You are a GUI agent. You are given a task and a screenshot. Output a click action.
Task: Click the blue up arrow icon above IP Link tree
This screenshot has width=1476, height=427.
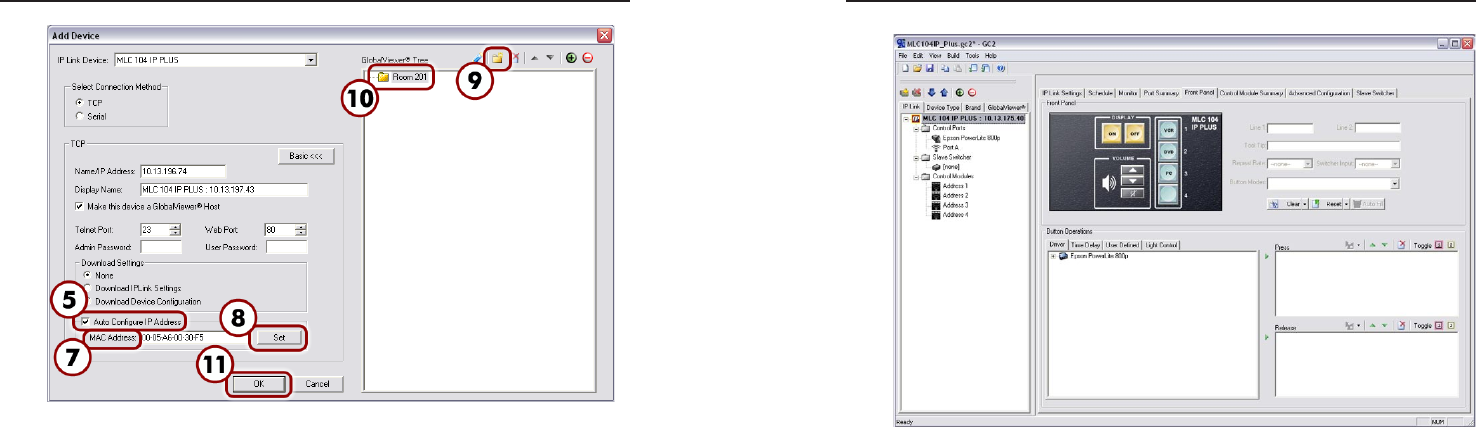(943, 92)
